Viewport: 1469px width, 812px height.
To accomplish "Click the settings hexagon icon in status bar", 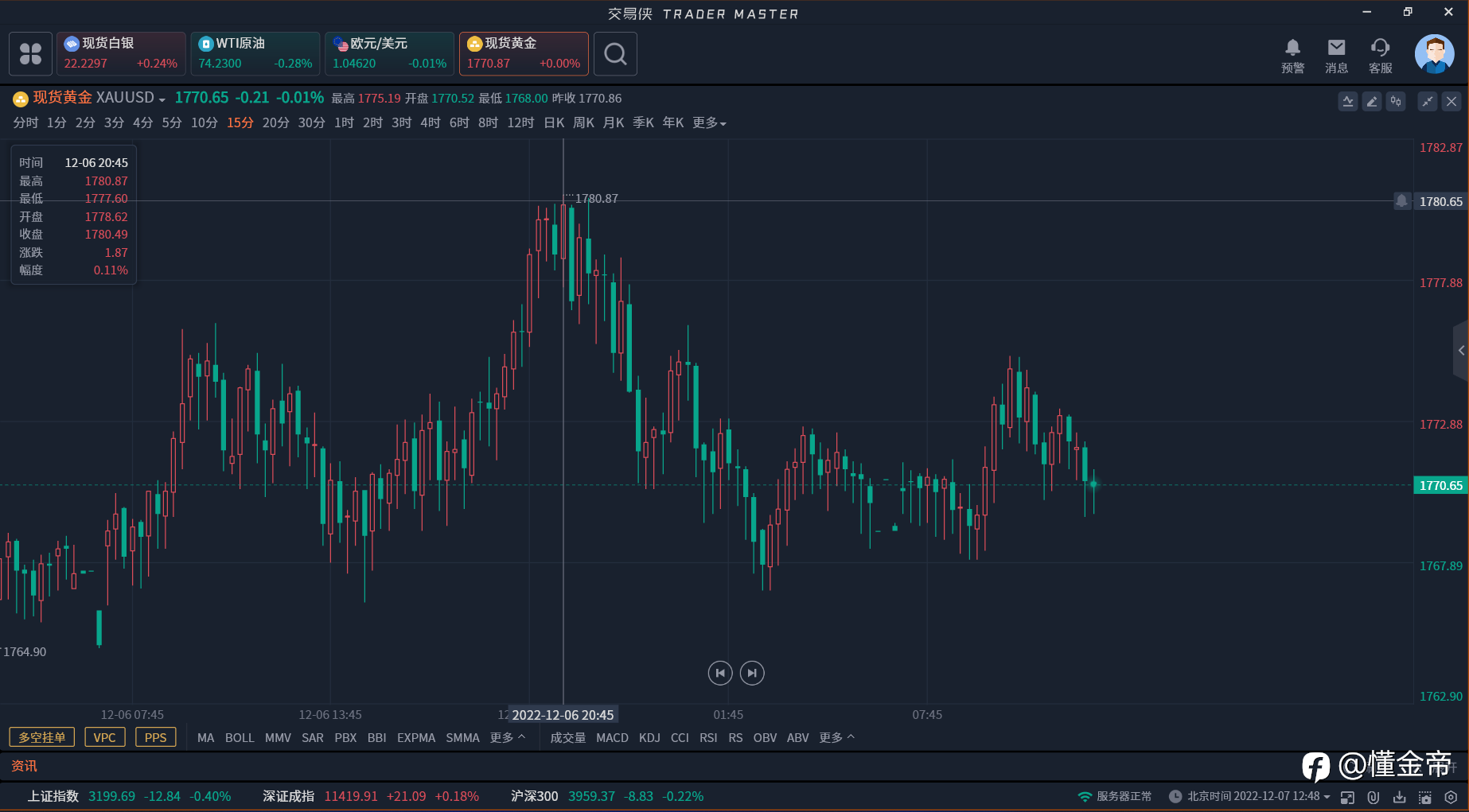I will click(x=1451, y=797).
